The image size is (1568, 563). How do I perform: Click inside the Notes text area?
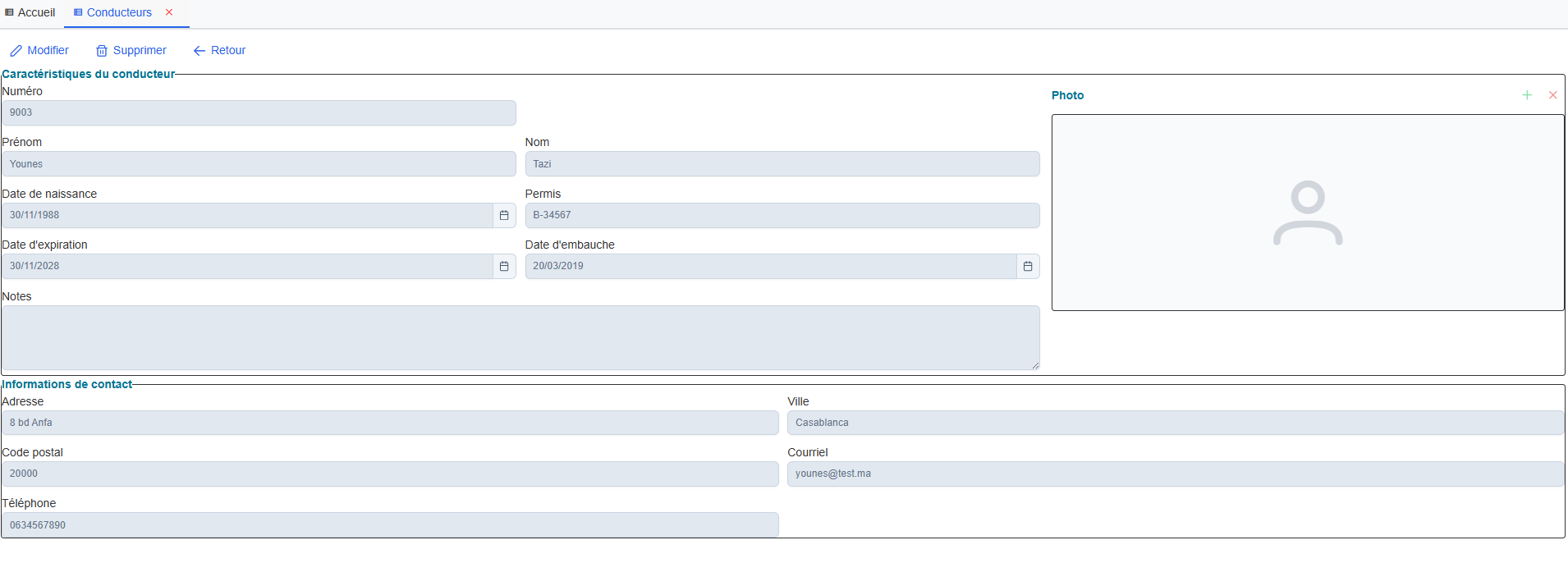pyautogui.click(x=520, y=337)
